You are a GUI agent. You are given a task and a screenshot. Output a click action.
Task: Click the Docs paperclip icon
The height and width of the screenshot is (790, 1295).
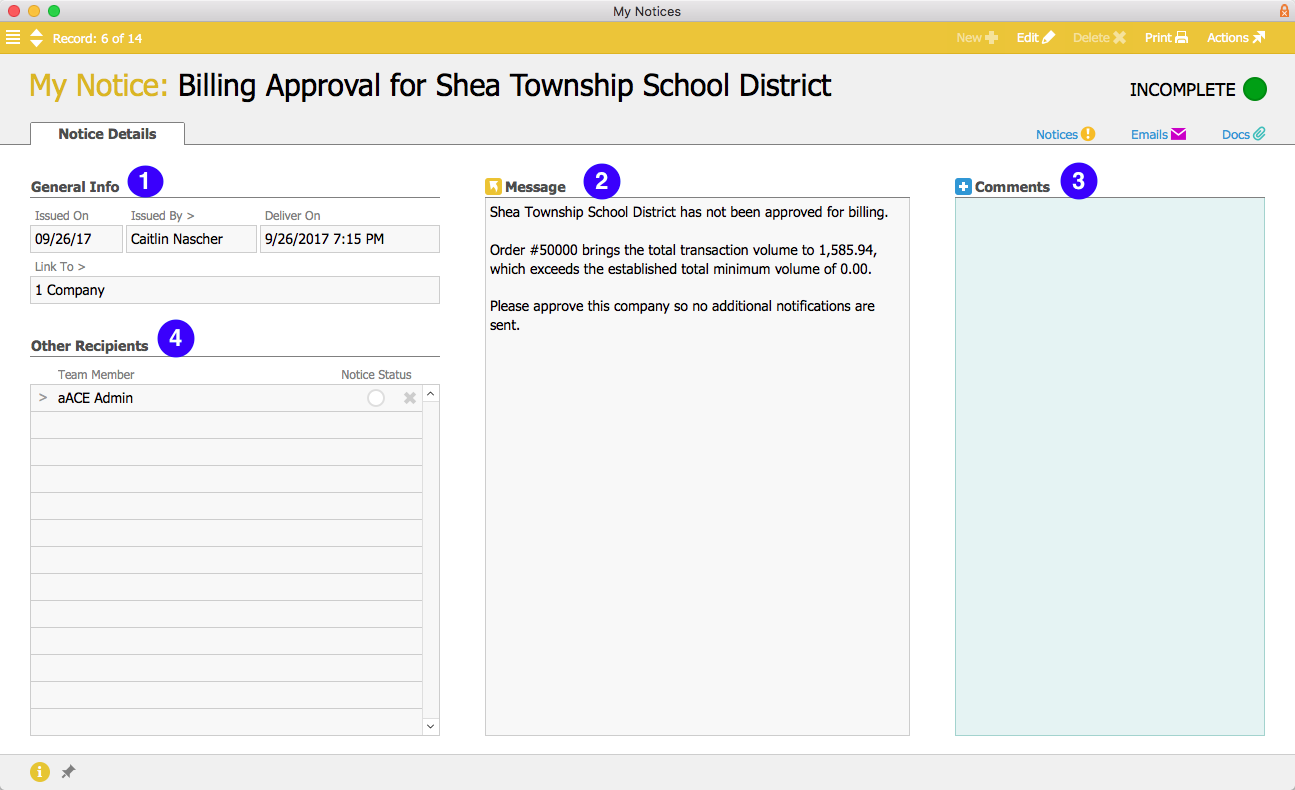(1260, 134)
